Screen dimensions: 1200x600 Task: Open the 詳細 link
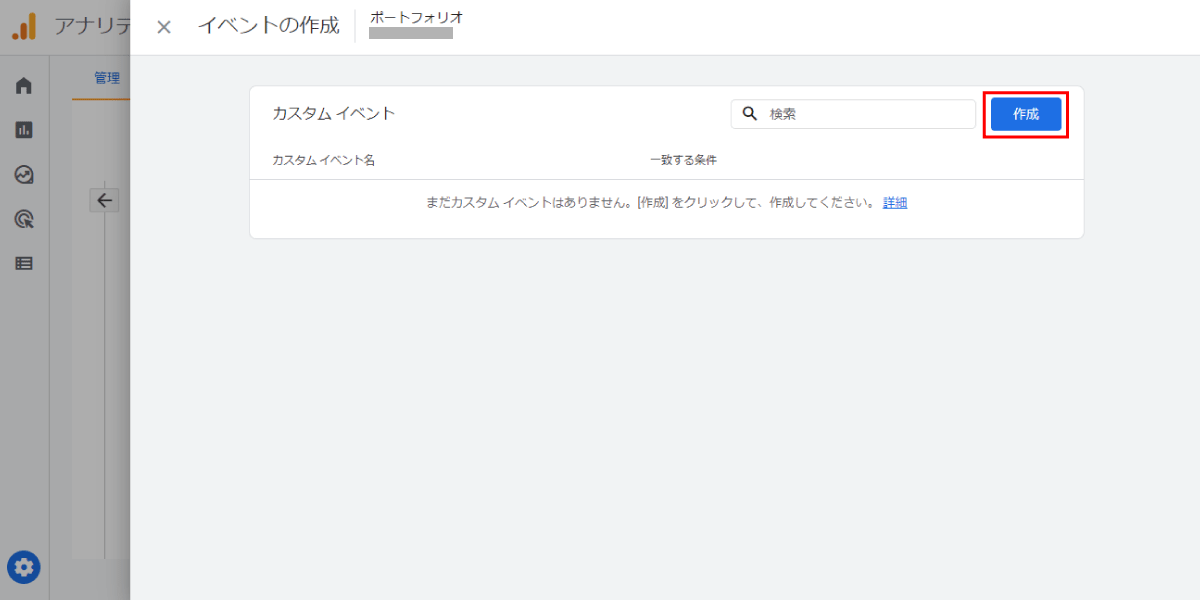(x=895, y=202)
